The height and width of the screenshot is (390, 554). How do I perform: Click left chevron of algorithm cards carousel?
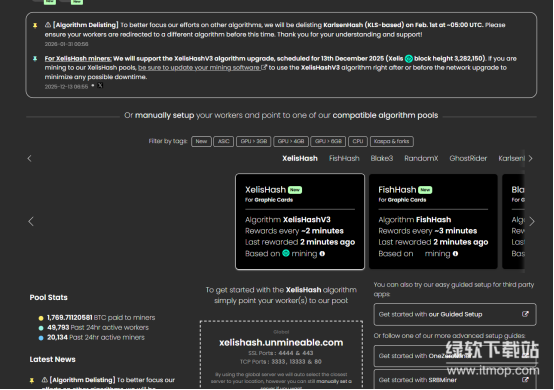[x=31, y=221]
